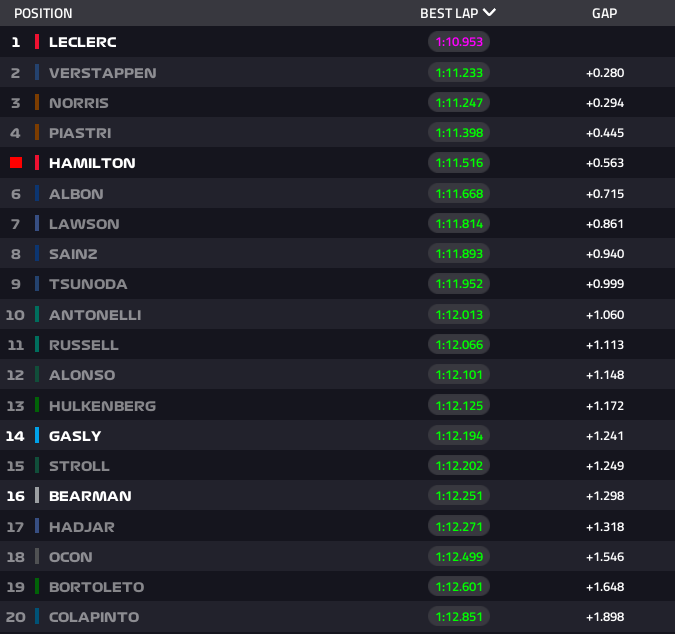
Task: Click Norris's orange team color bar
Action: 37,103
